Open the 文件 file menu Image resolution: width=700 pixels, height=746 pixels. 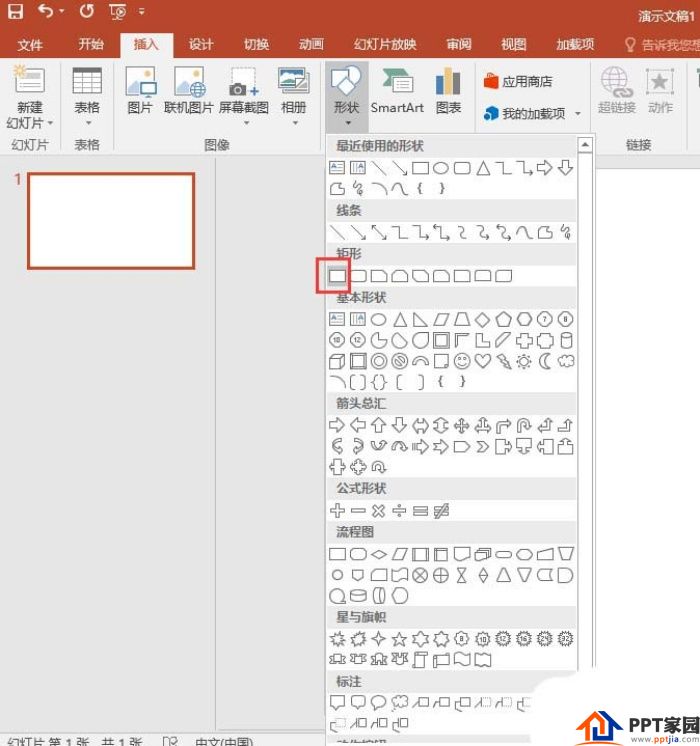30,44
